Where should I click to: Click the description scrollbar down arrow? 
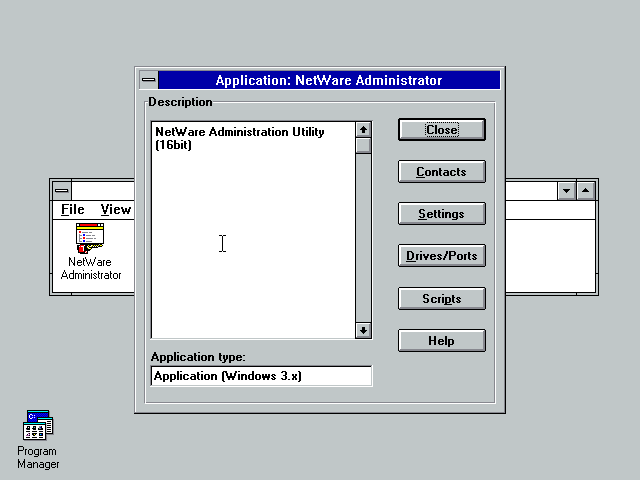click(363, 330)
